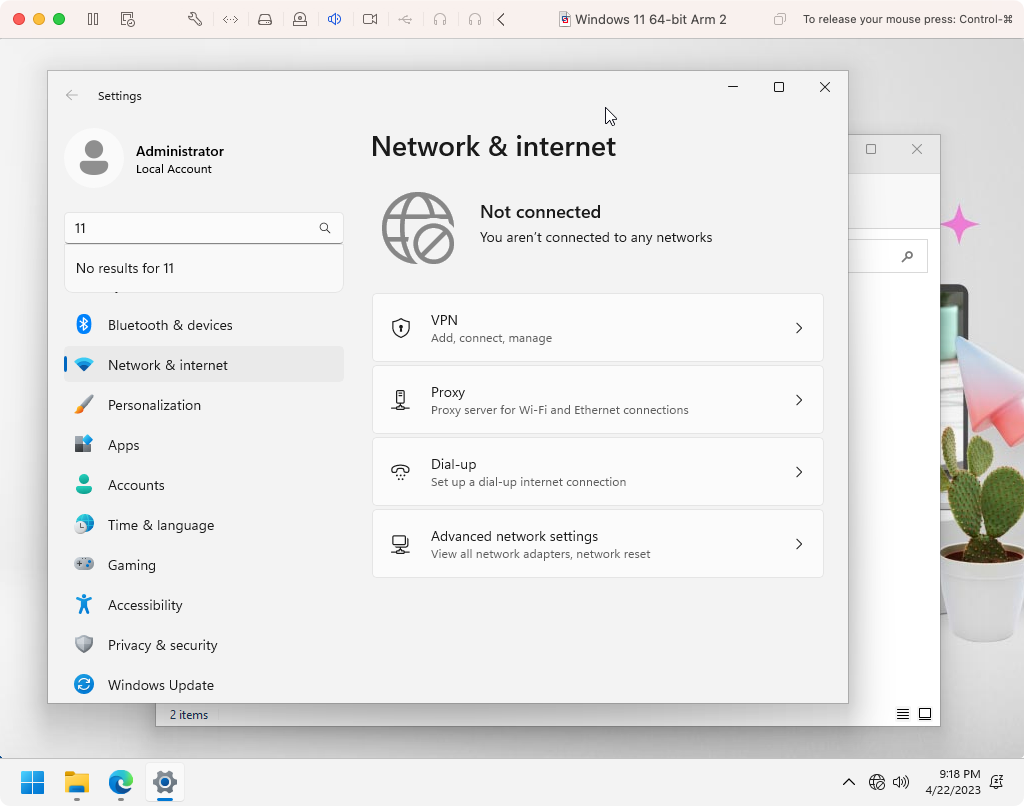Open the Windows Start menu
This screenshot has height=806, width=1024.
pyautogui.click(x=32, y=782)
